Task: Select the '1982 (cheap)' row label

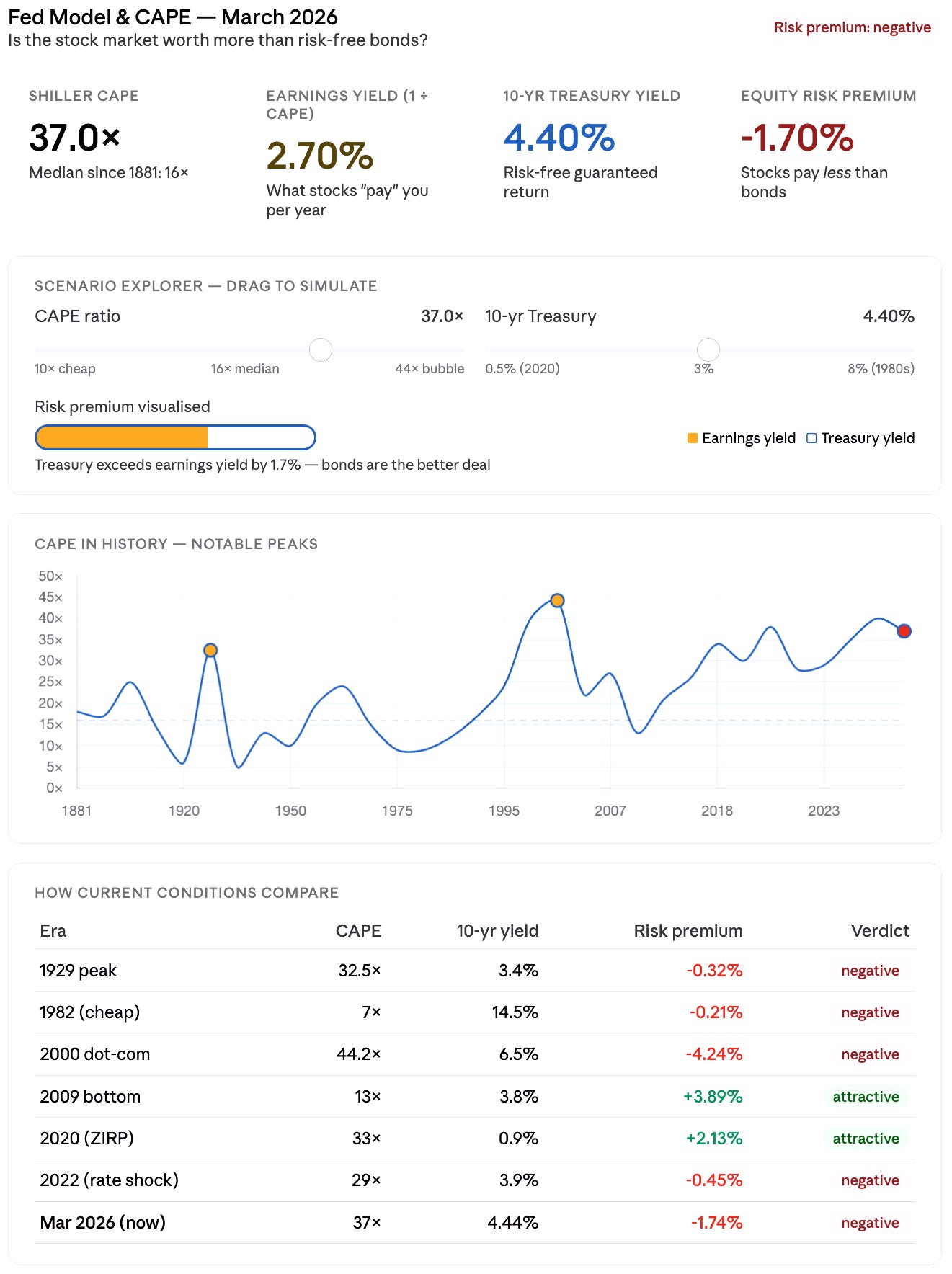Action: [90, 1012]
